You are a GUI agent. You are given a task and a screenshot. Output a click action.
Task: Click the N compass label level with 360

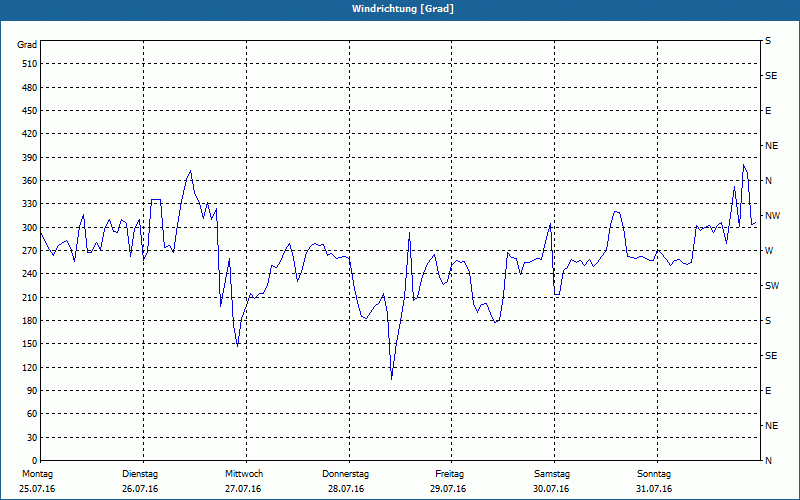(x=768, y=181)
